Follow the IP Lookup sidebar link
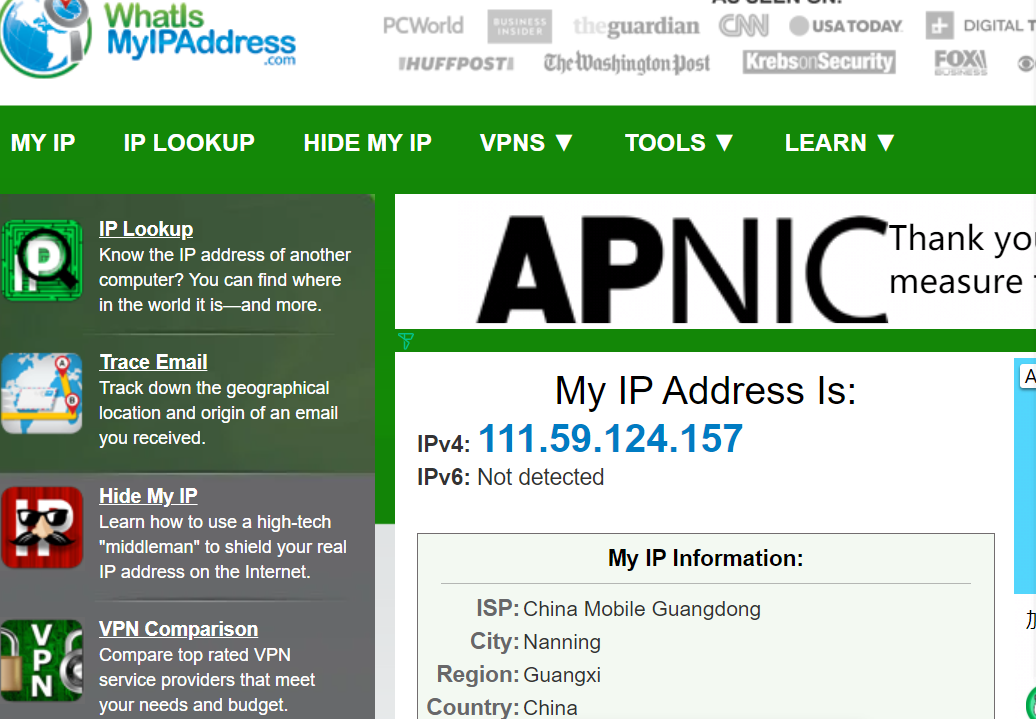 (146, 229)
